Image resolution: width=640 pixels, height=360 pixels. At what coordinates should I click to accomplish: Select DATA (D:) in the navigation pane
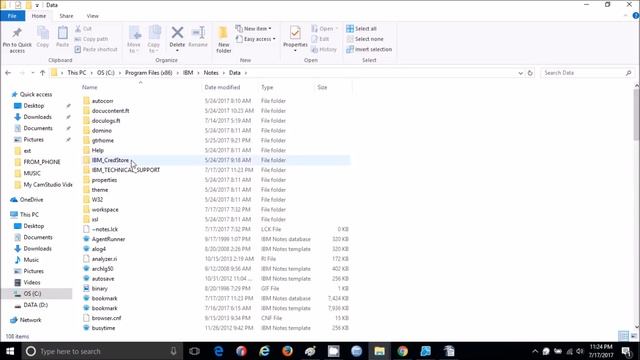tap(36, 305)
